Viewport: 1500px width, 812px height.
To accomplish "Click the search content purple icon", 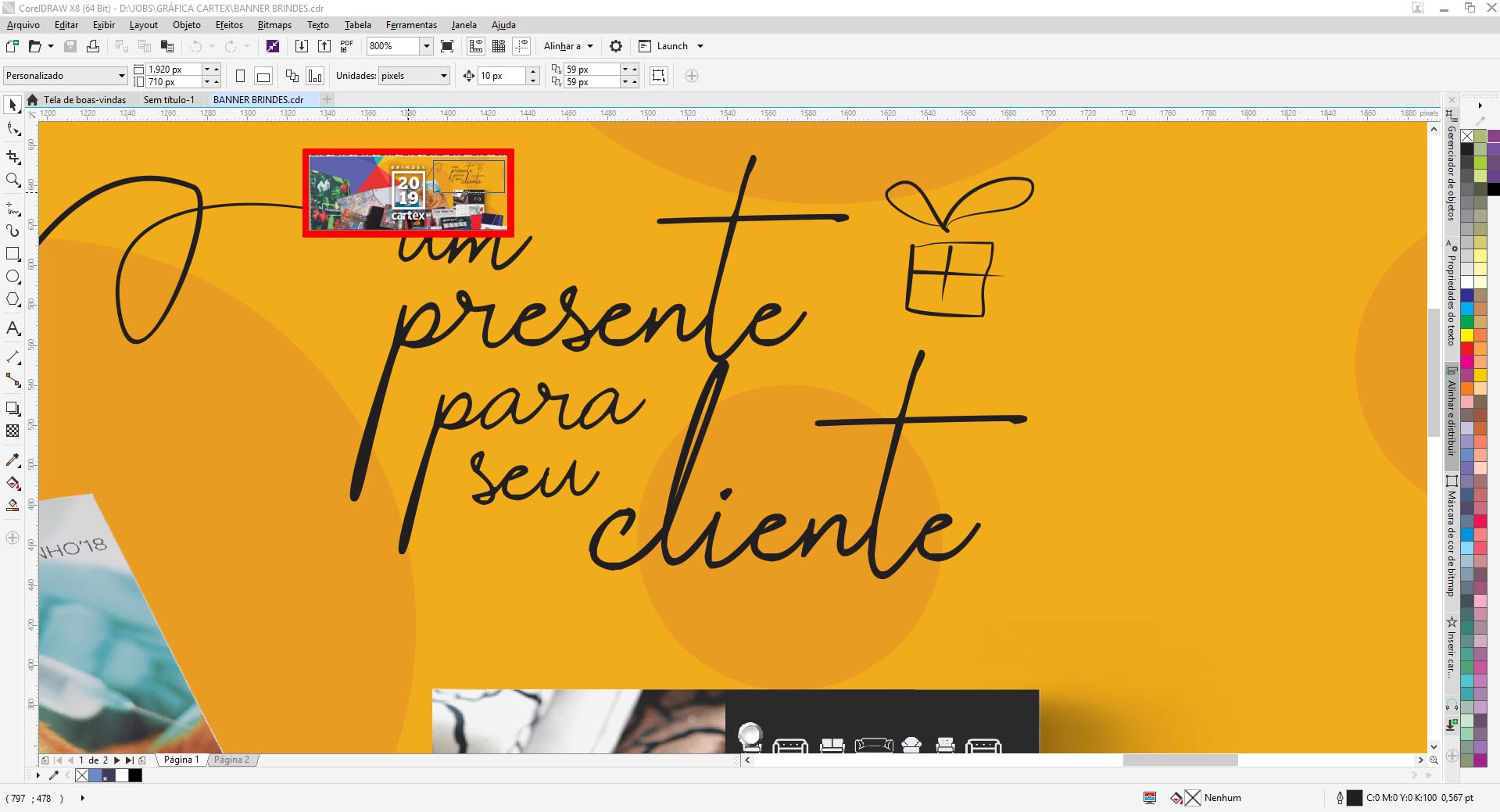I will 273,46.
